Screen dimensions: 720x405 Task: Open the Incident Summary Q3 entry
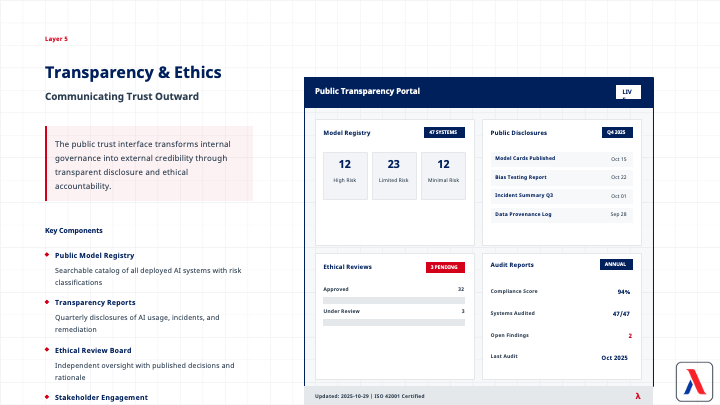pyautogui.click(x=562, y=196)
